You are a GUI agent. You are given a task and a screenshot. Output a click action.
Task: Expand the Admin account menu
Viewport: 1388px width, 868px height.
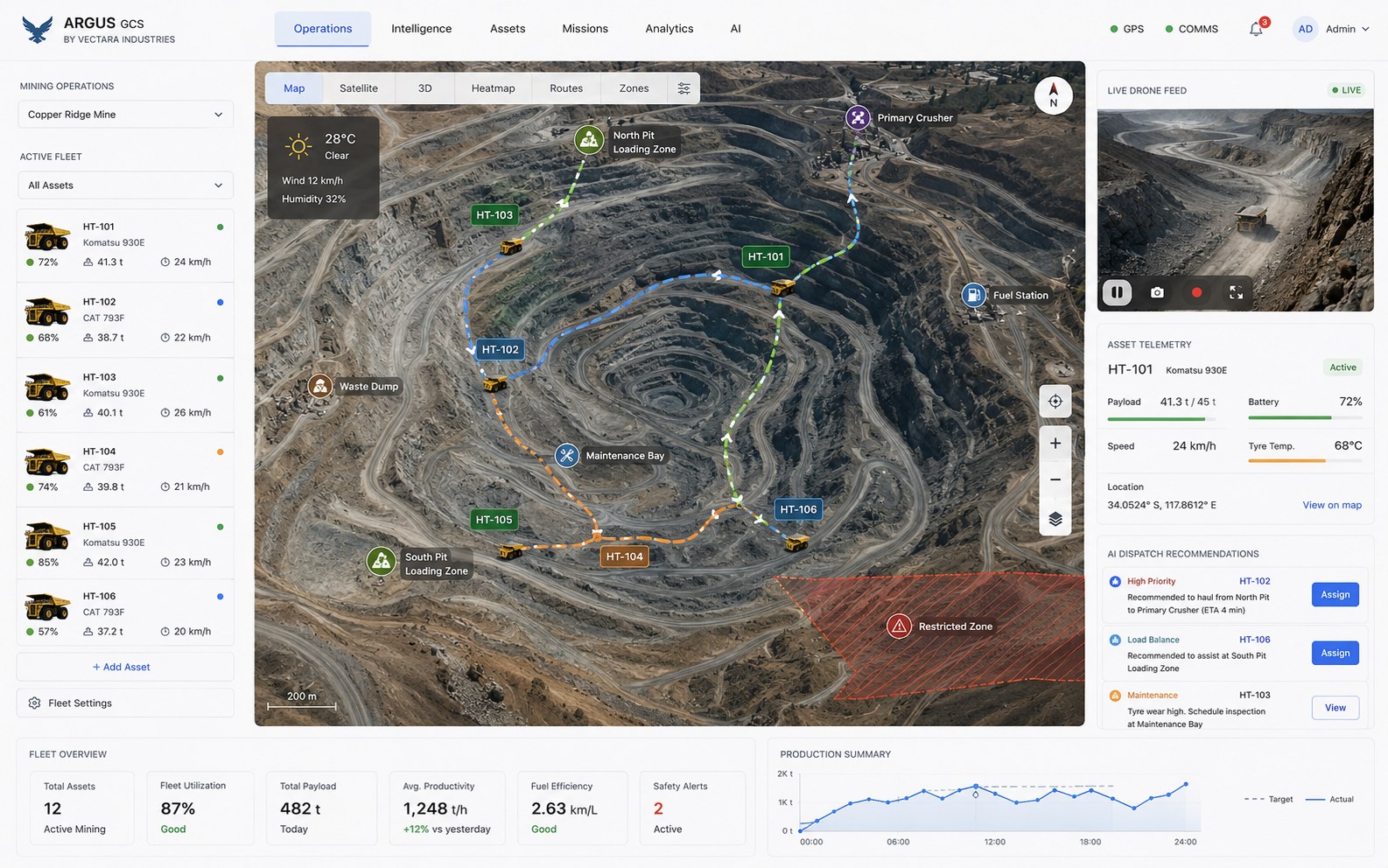point(1347,29)
